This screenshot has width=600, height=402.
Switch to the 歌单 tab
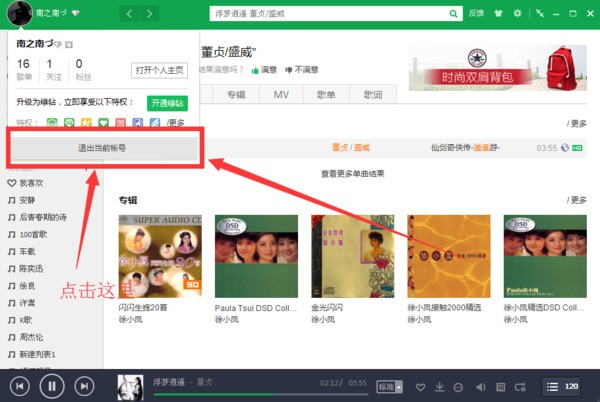pyautogui.click(x=326, y=94)
